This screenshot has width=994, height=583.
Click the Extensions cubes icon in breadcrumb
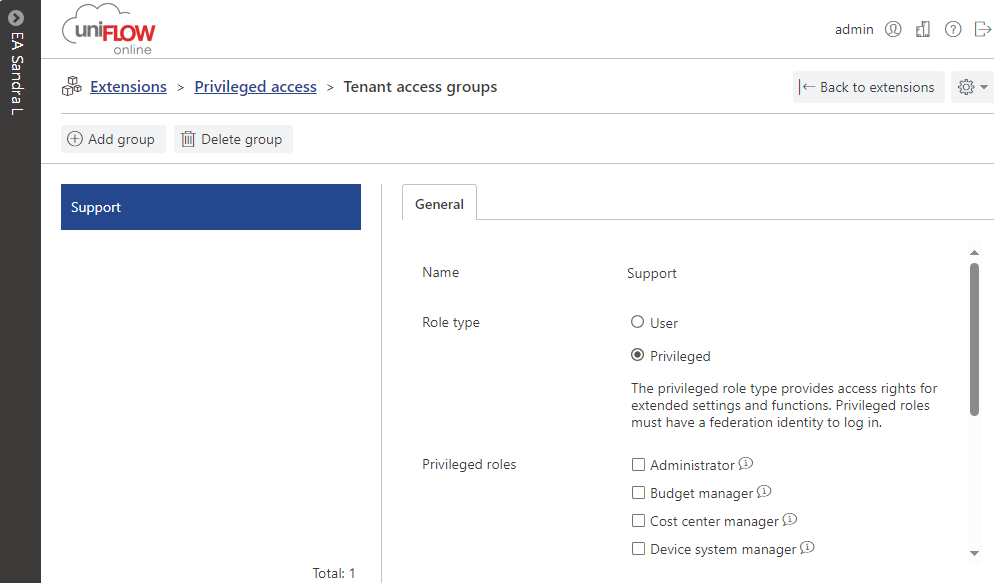tap(71, 87)
